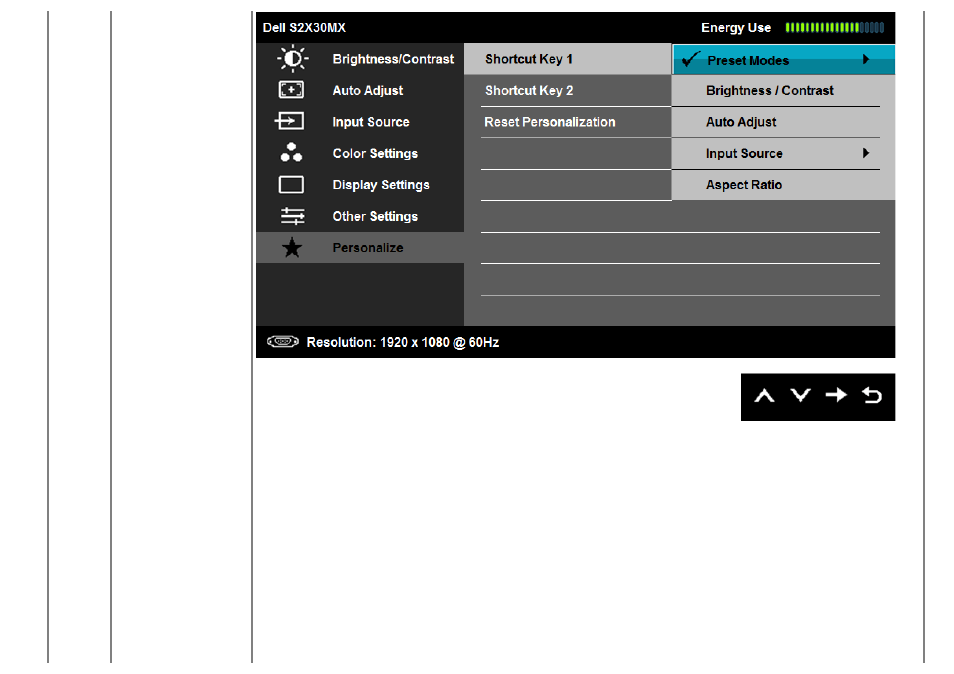
Task: Click the VGA connector icon
Action: coord(282,342)
